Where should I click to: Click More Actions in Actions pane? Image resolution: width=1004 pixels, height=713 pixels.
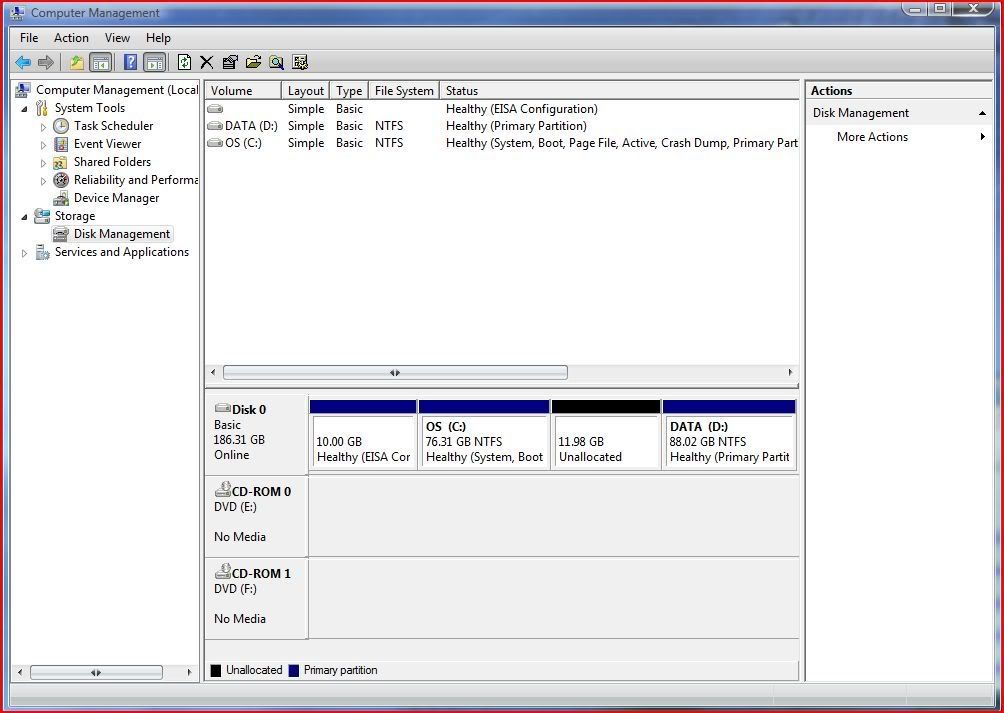872,136
